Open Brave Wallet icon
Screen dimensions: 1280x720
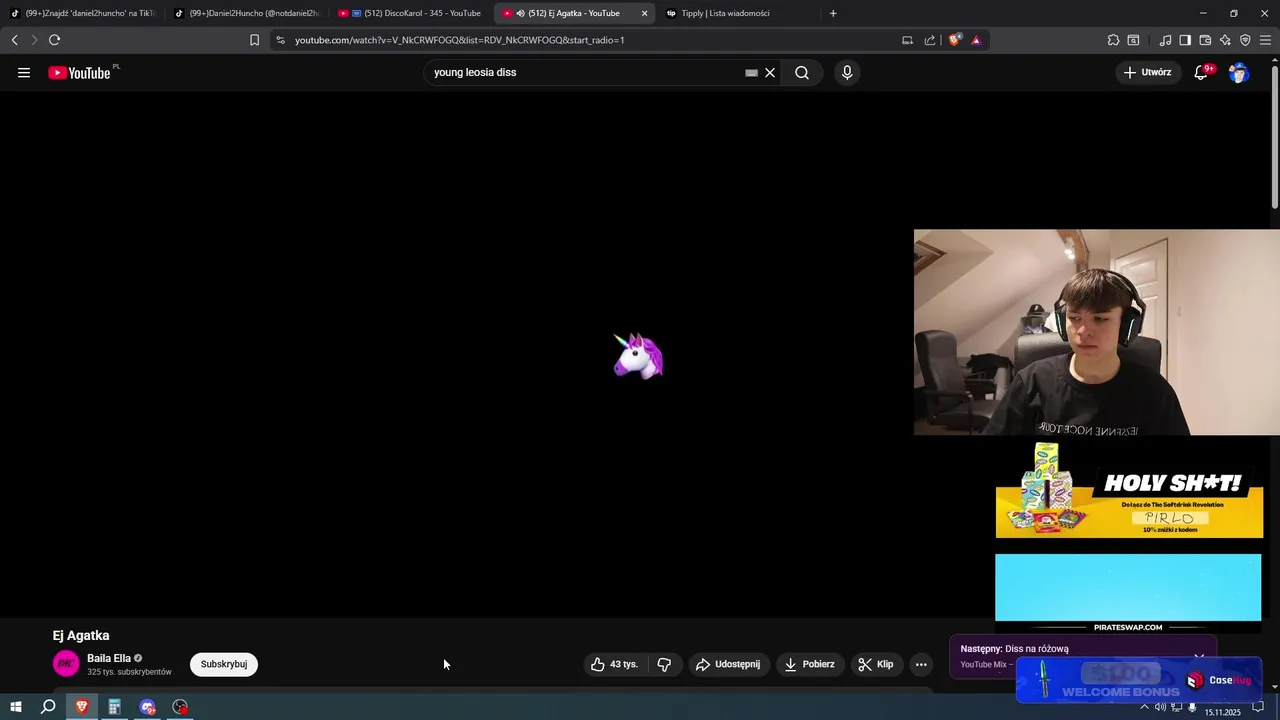[1205, 40]
